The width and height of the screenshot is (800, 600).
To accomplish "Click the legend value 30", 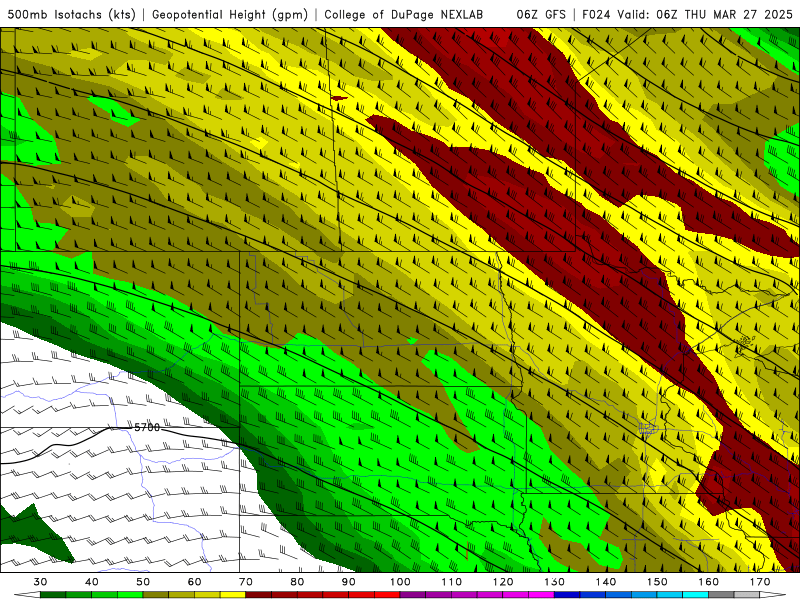I will 40,582.
